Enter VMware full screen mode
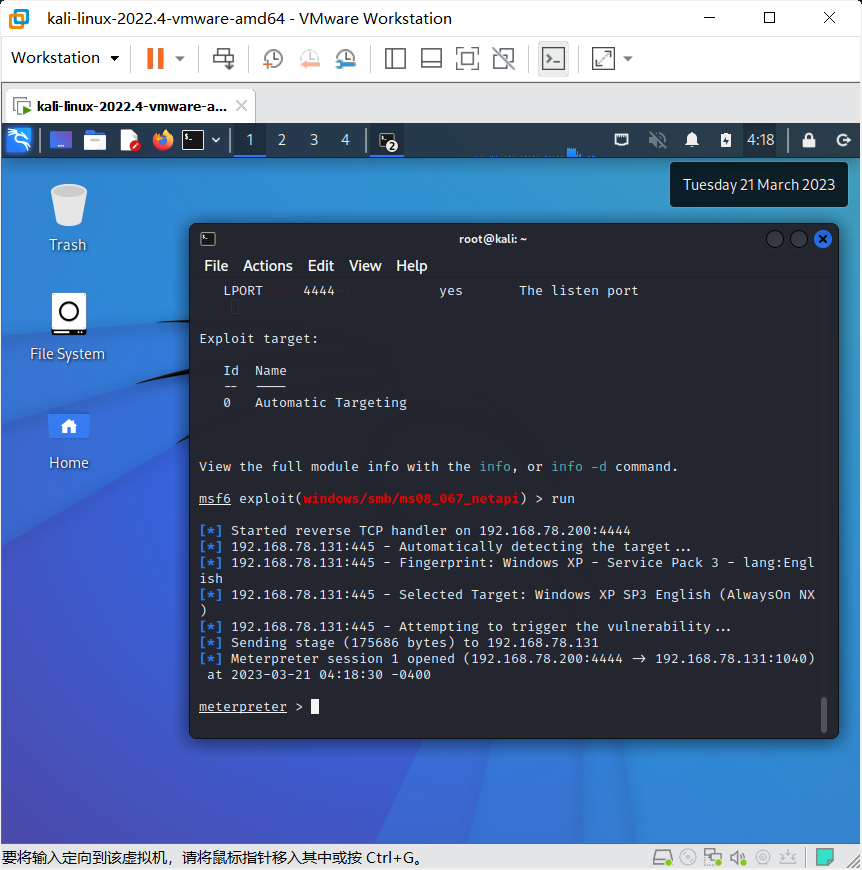This screenshot has width=862, height=870. click(x=467, y=58)
